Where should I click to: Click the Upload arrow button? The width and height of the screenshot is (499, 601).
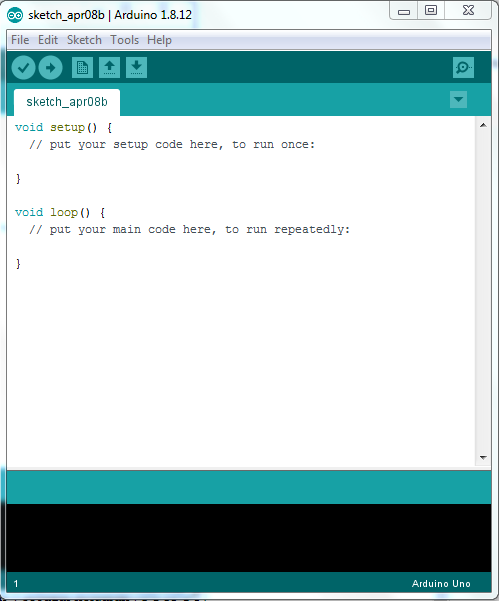point(50,68)
